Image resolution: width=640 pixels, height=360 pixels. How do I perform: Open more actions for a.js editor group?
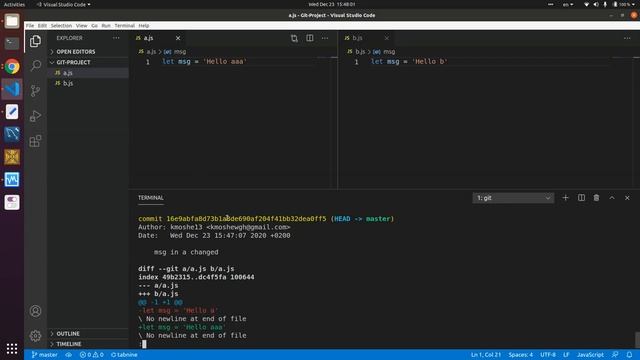tap(325, 38)
